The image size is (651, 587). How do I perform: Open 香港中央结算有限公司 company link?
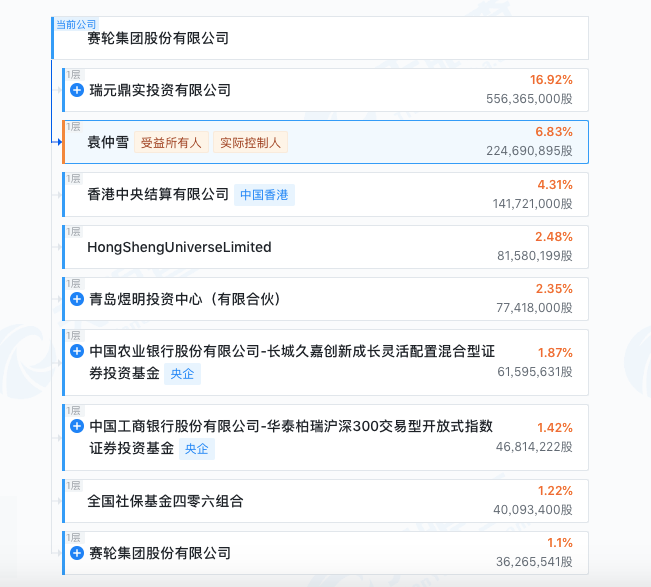(158, 194)
